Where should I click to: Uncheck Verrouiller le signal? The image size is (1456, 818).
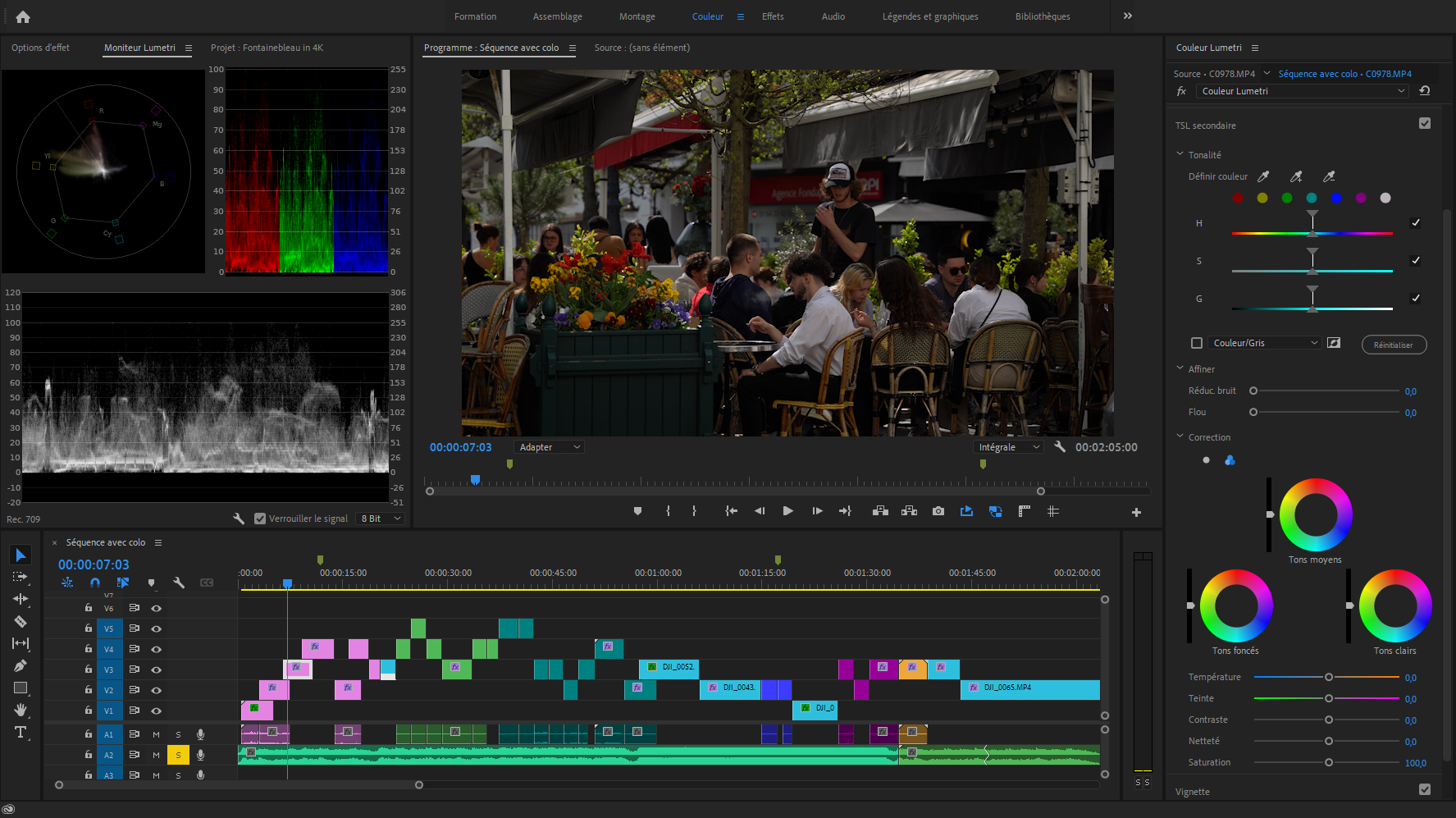click(x=260, y=519)
